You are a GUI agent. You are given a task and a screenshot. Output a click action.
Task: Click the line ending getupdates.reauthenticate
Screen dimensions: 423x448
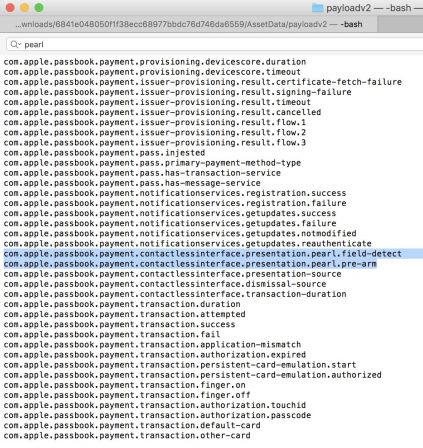[x=188, y=243]
